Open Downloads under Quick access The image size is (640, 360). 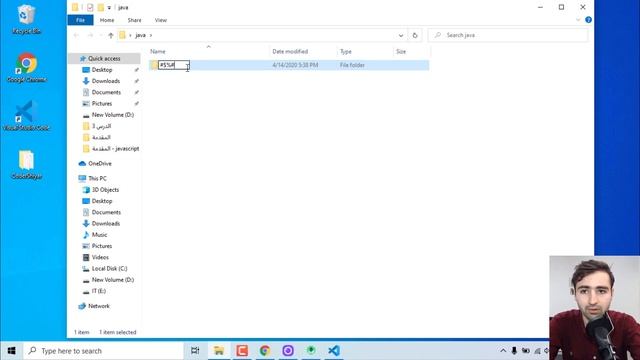105,81
